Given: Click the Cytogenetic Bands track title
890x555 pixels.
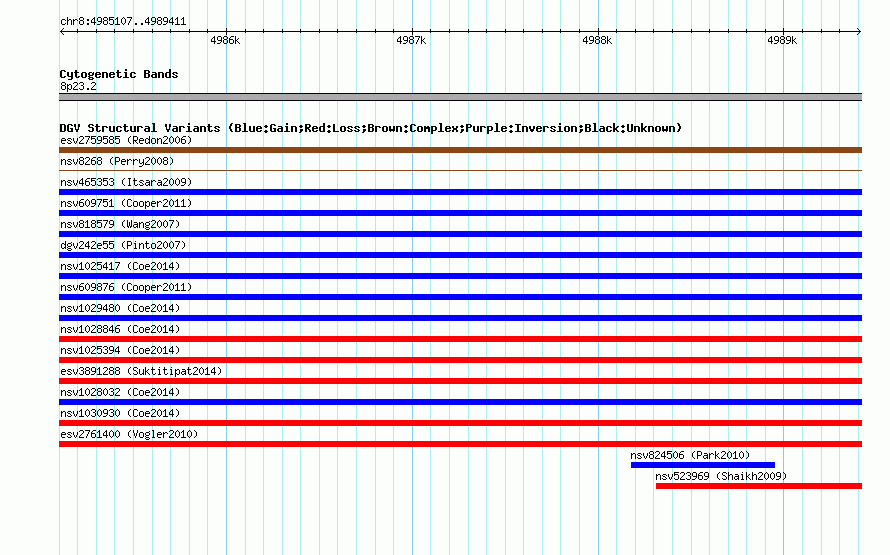Looking at the screenshot, I should (119, 74).
